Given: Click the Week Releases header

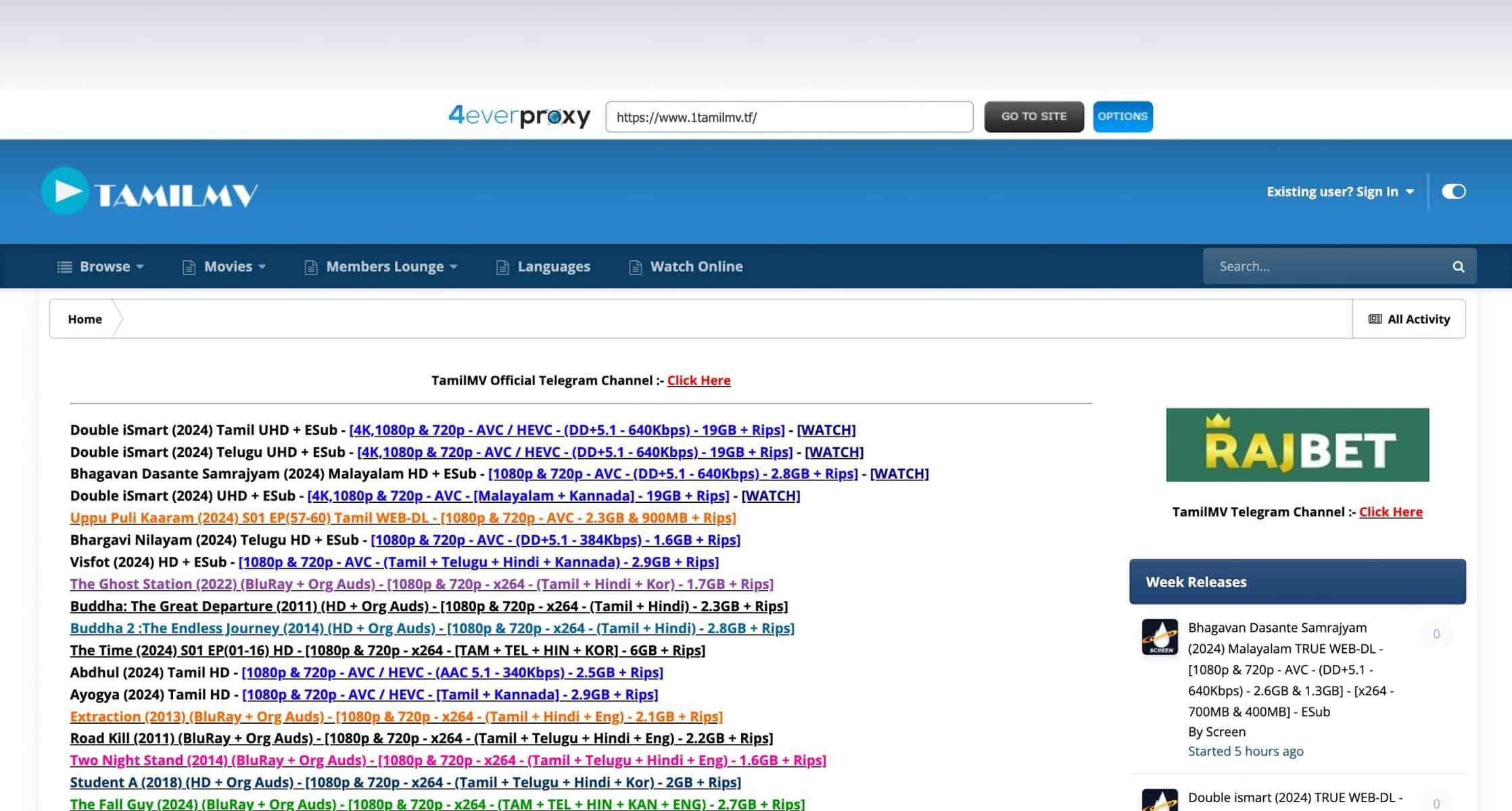Looking at the screenshot, I should [x=1297, y=582].
